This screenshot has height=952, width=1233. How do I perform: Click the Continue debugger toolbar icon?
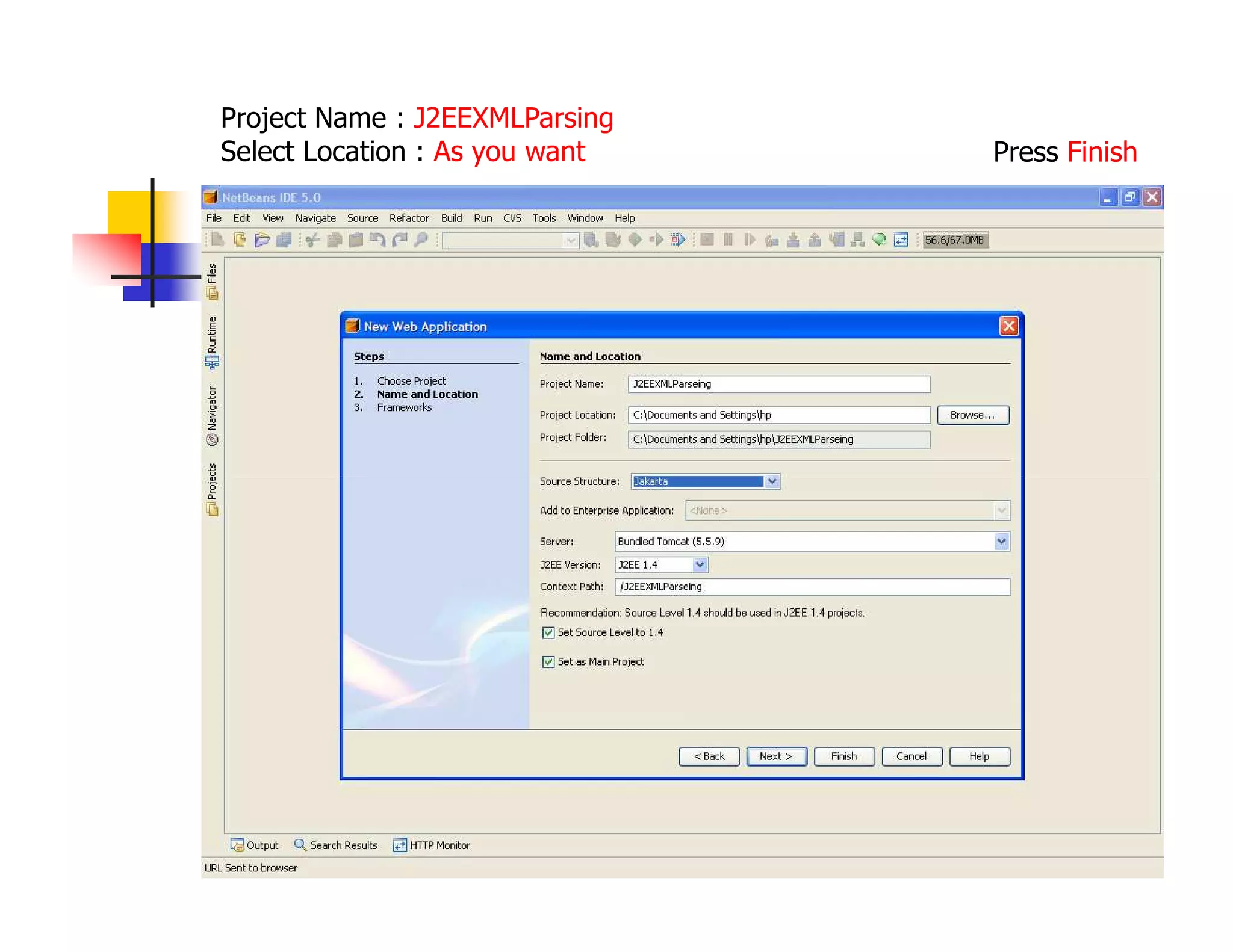[750, 240]
